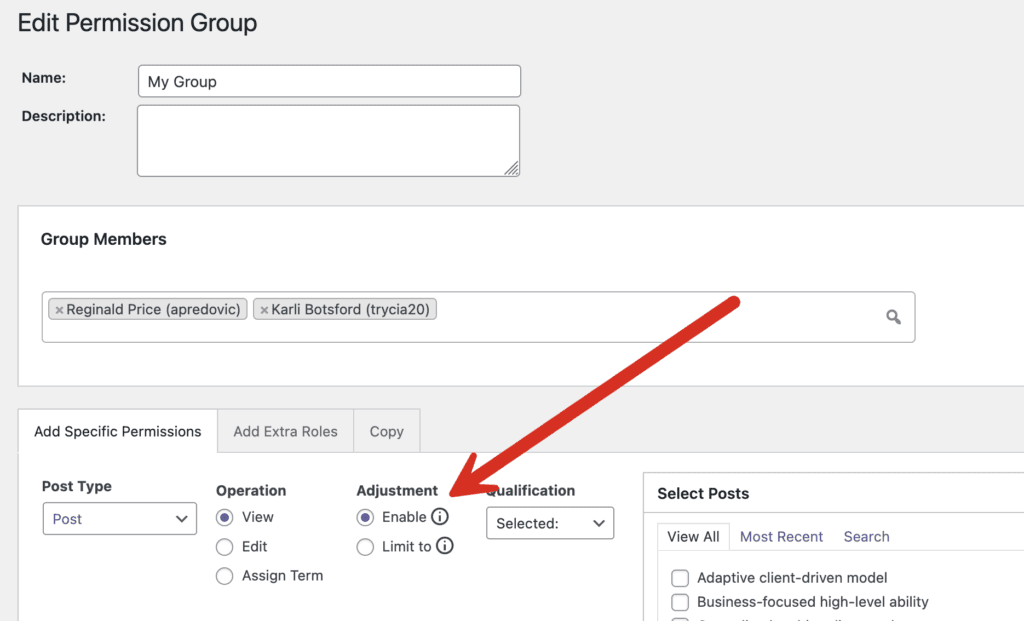The image size is (1024, 621).
Task: Click the Description text area
Action: tap(328, 140)
